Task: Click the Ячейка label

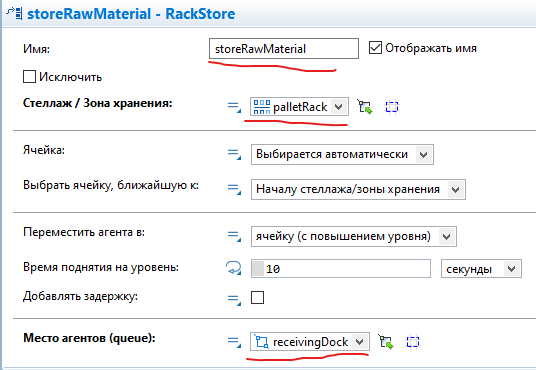Action: (44, 150)
